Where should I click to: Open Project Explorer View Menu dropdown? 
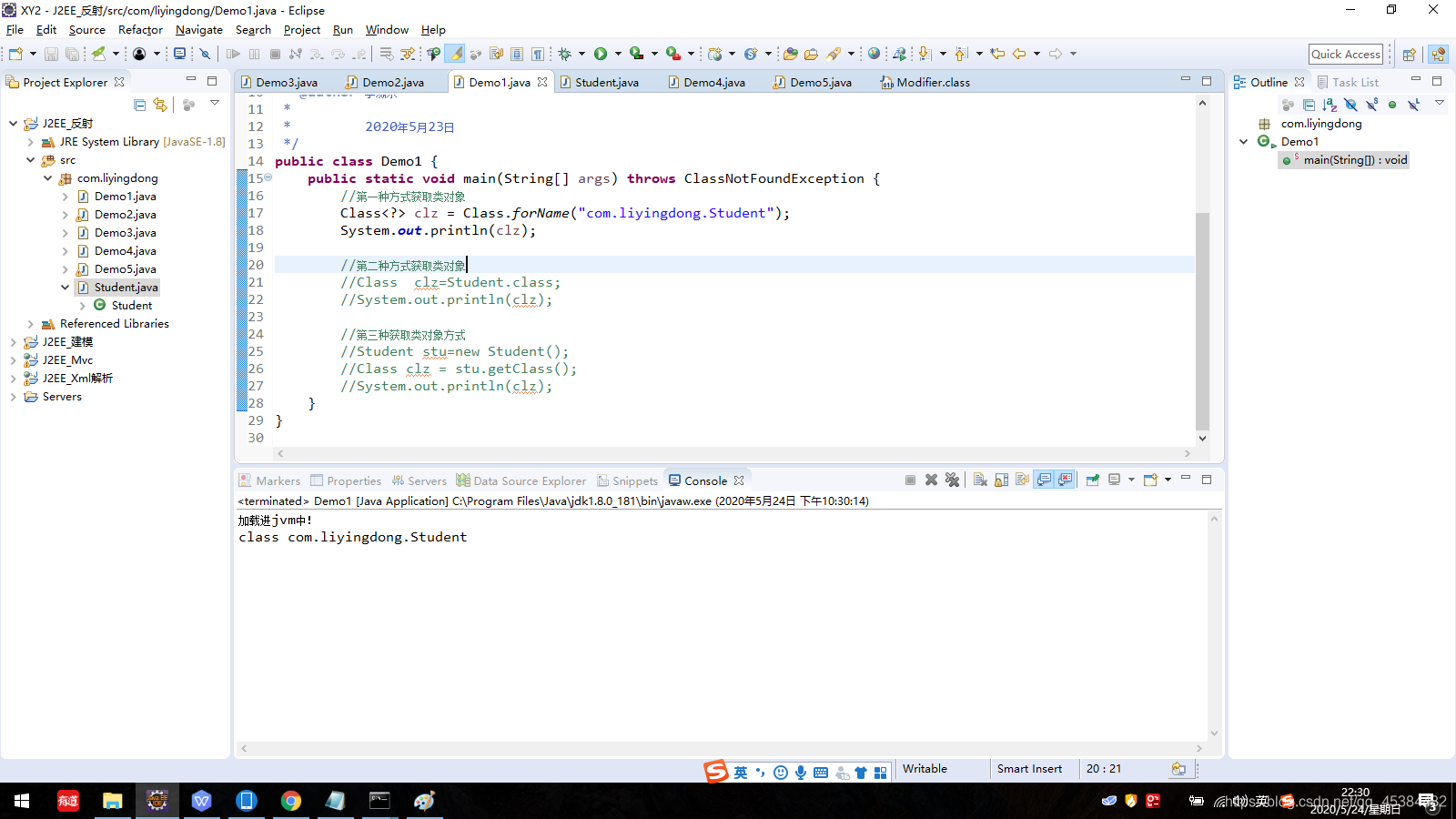[215, 103]
